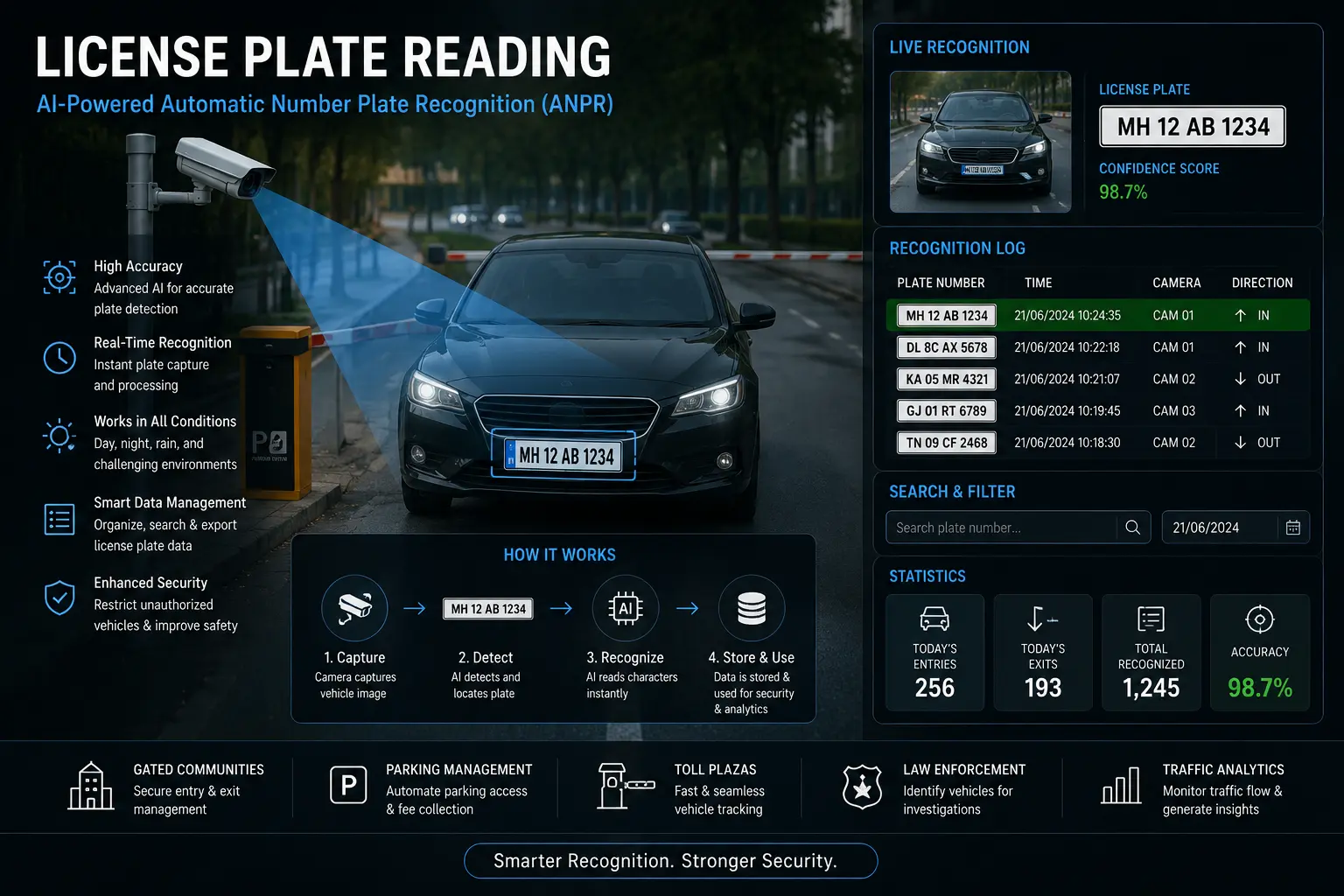Select the Capture camera step icon
Image resolution: width=1344 pixels, height=896 pixels.
[354, 608]
